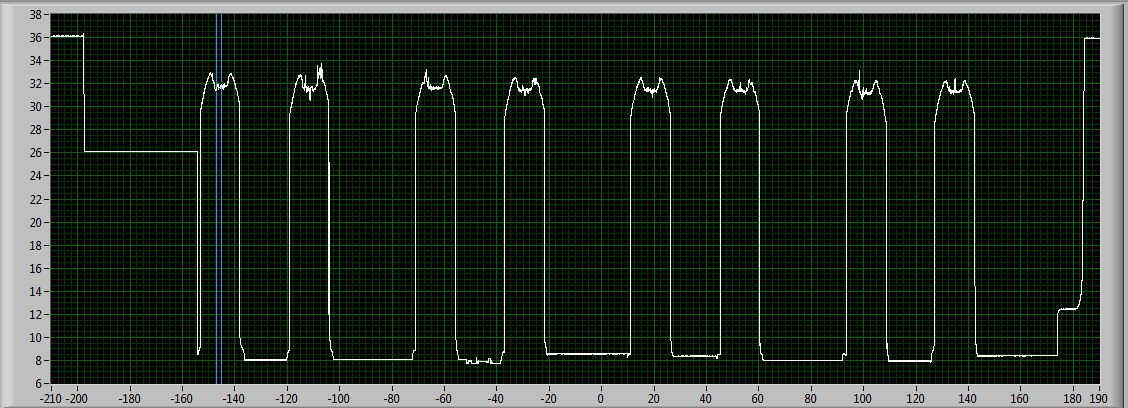Click the X-axis tick label -140
The height and width of the screenshot is (408, 1128).
tap(235, 397)
